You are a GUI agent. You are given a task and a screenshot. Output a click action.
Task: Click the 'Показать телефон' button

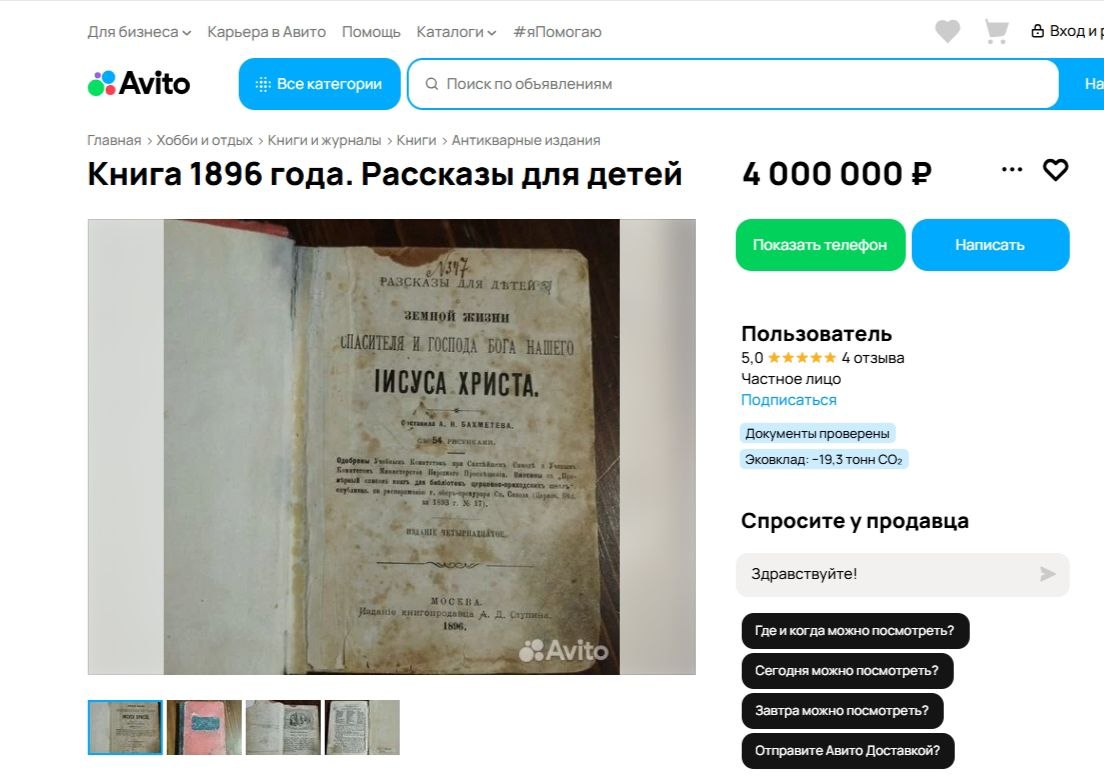[820, 245]
